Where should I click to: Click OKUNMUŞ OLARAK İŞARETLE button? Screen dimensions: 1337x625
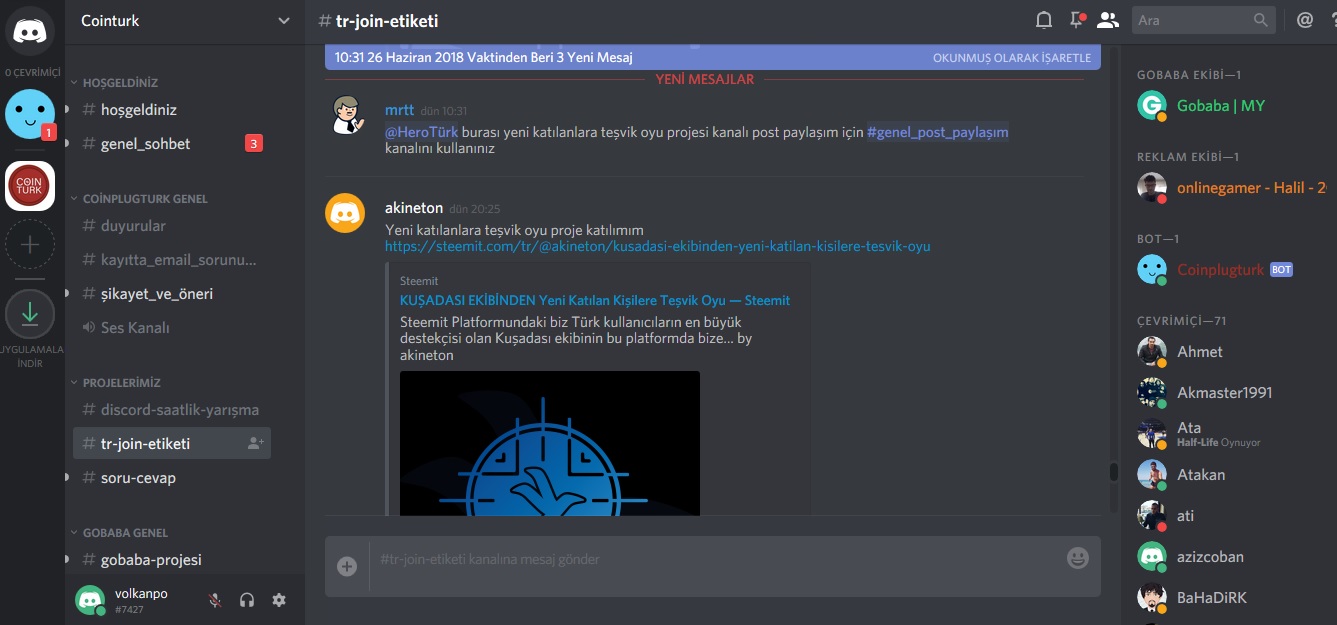1012,58
